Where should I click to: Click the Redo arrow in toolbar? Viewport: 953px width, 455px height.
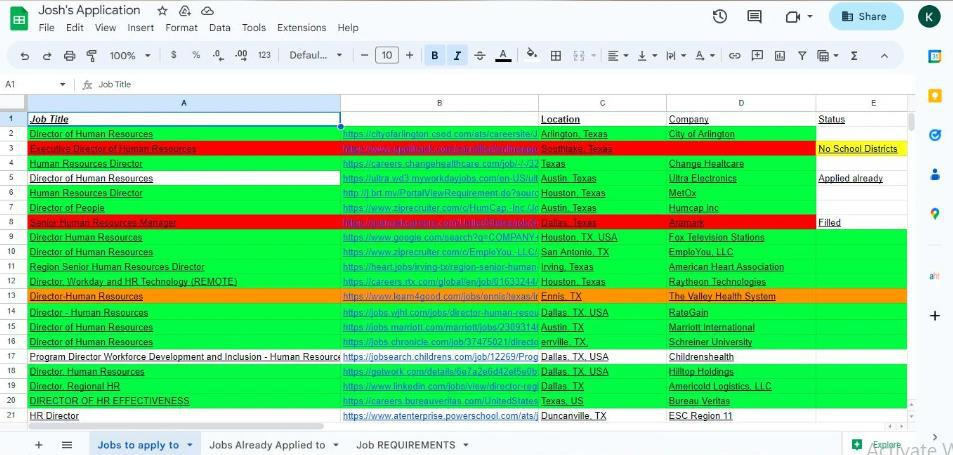tap(47, 56)
